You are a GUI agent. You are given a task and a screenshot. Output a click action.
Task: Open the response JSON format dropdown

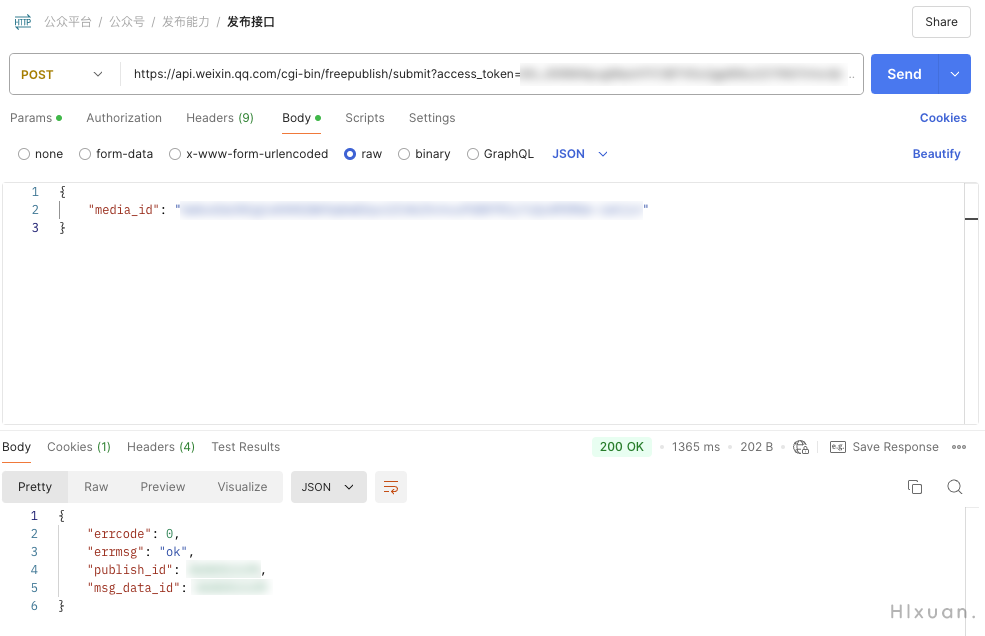(329, 487)
